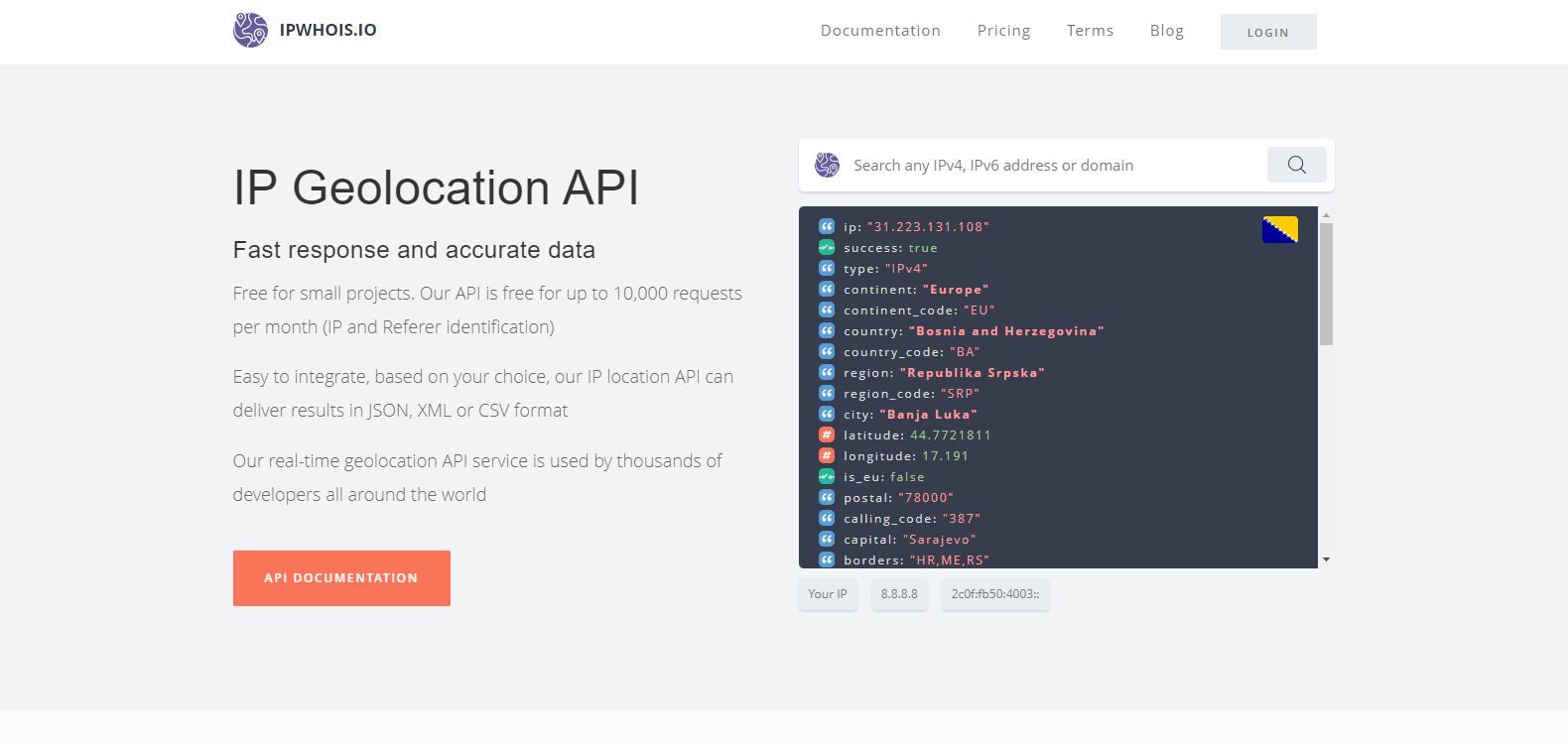Select the country_code value "BA"
The image size is (1568, 744).
(965, 351)
